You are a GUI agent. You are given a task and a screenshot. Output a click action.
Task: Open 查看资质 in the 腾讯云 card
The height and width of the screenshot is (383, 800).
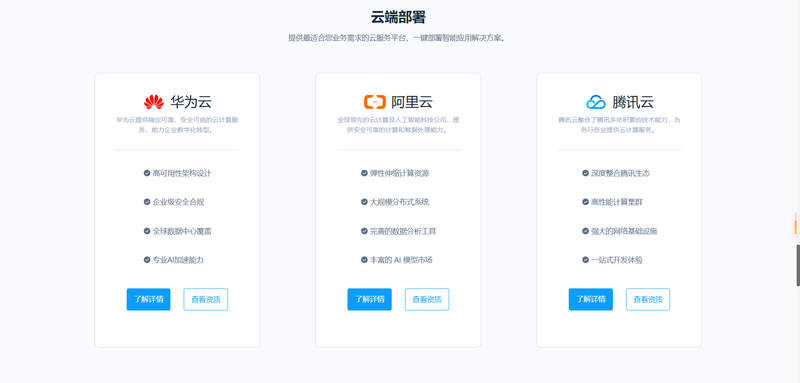pos(648,299)
